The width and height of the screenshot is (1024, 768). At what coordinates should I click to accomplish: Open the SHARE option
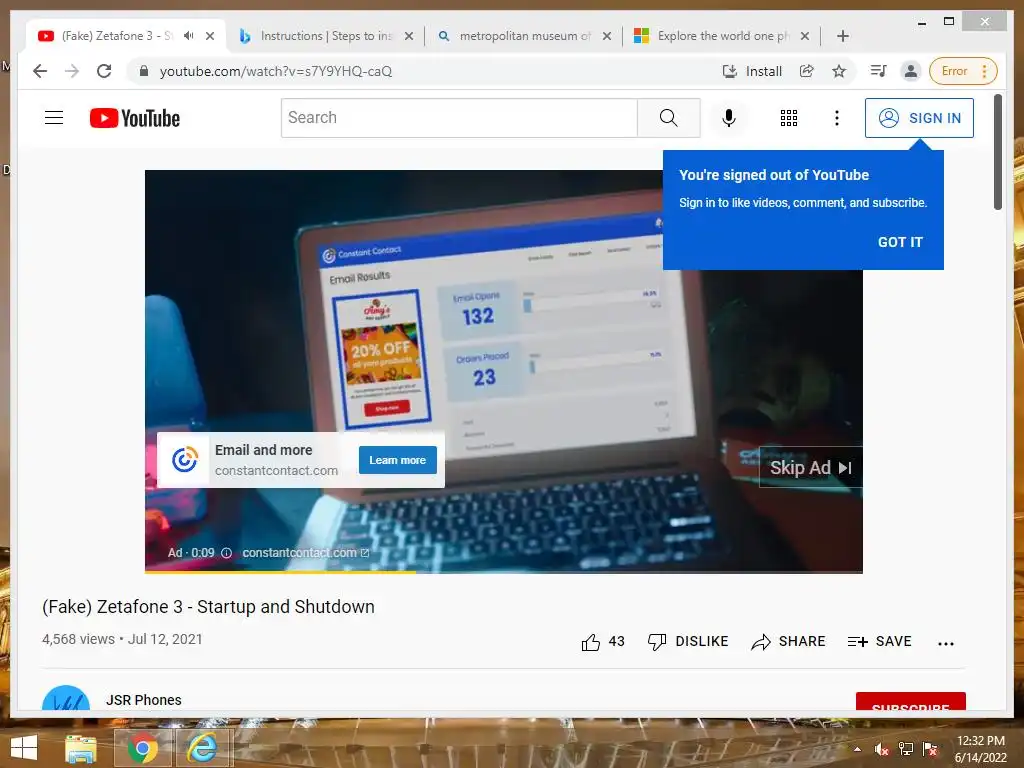click(x=788, y=642)
